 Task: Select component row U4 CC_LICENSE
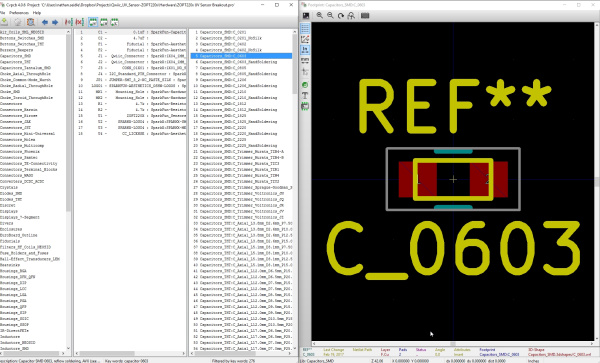[x=130, y=133]
